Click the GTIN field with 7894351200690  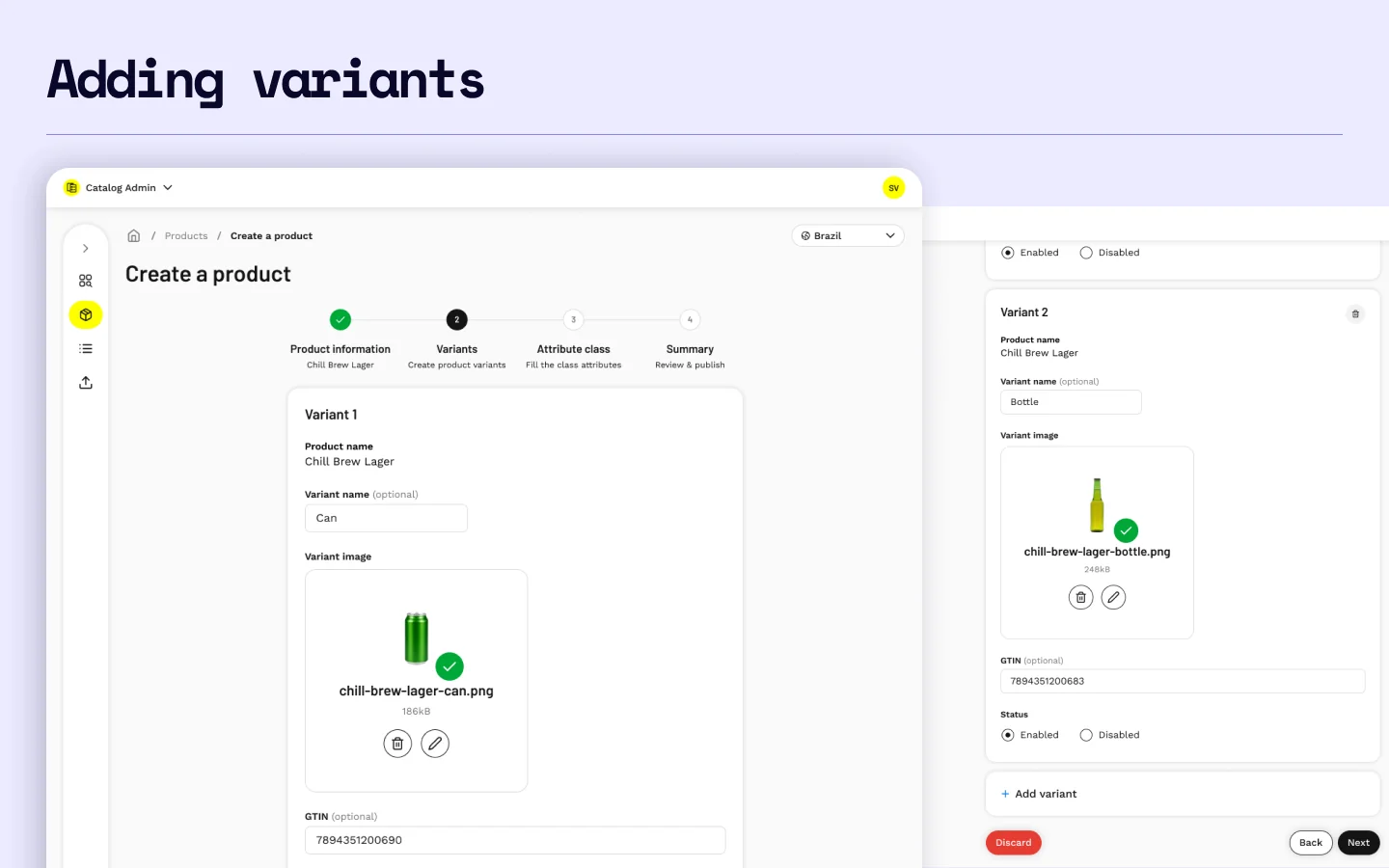[515, 840]
